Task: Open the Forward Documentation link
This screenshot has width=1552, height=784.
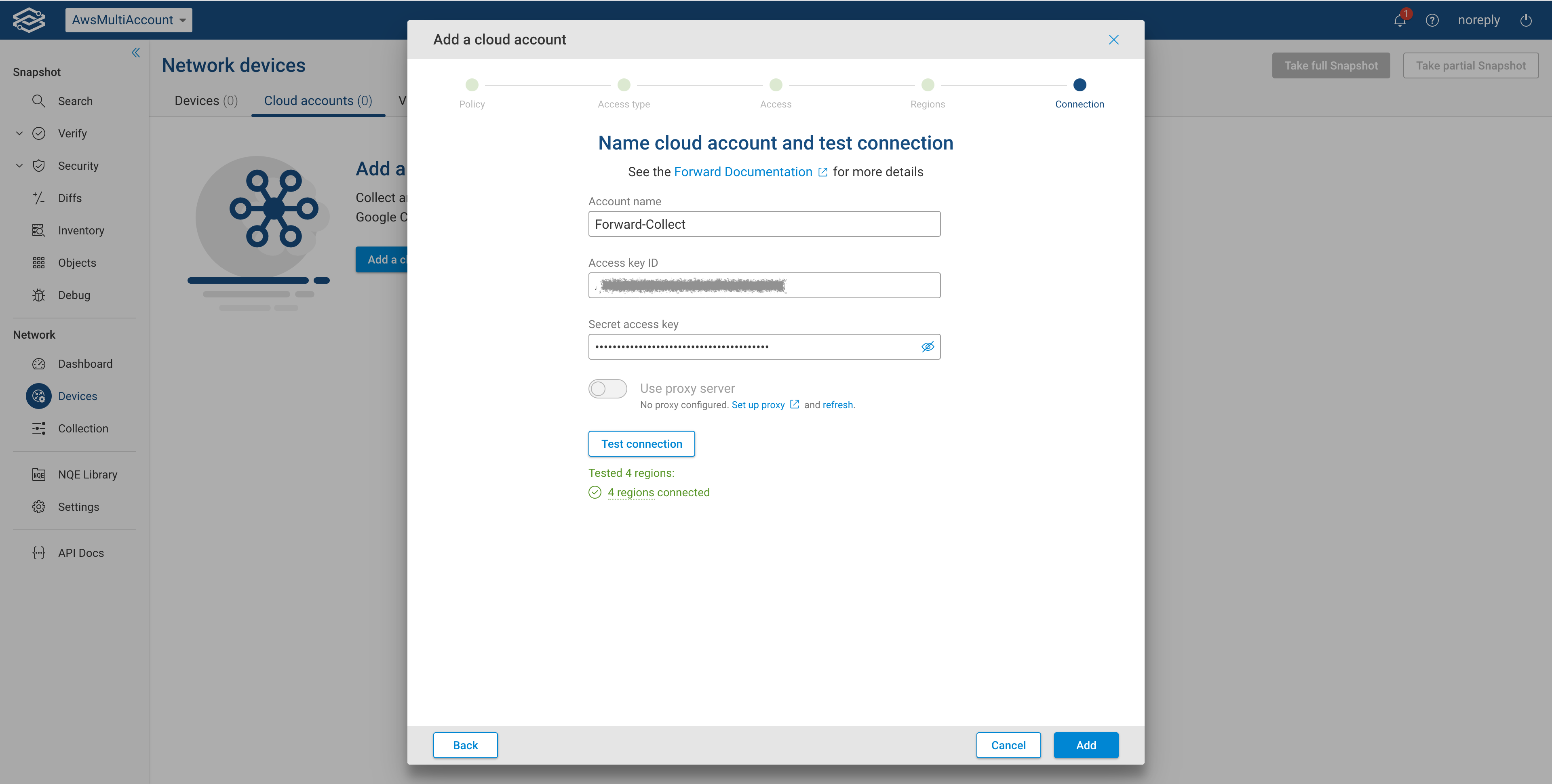Action: pos(743,172)
